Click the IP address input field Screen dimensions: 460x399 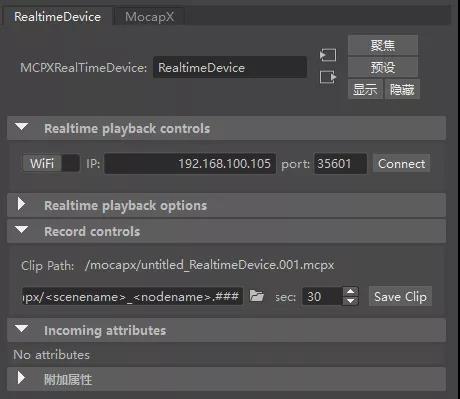coord(190,164)
